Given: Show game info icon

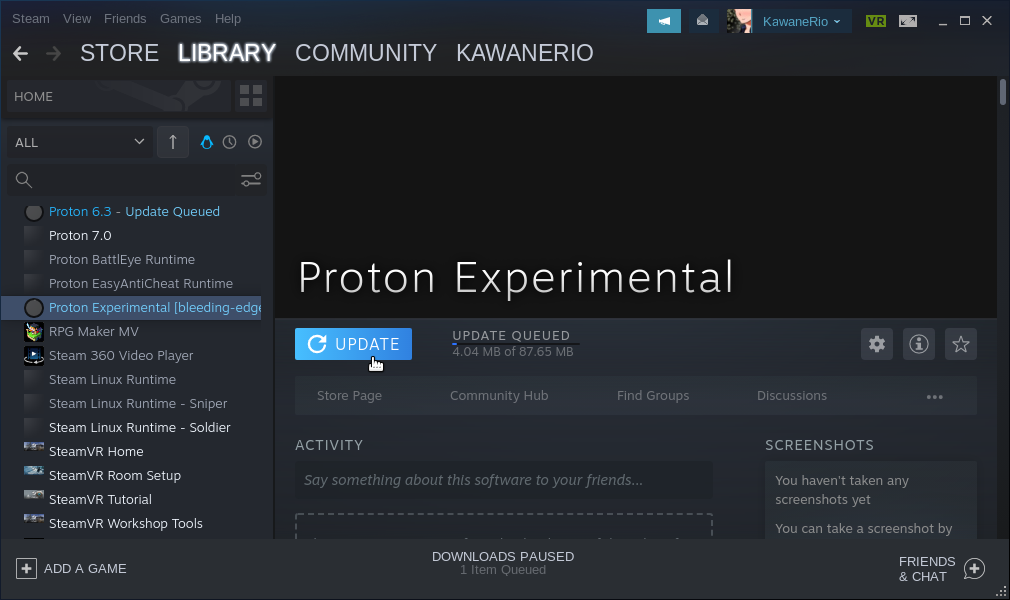Looking at the screenshot, I should 919,344.
